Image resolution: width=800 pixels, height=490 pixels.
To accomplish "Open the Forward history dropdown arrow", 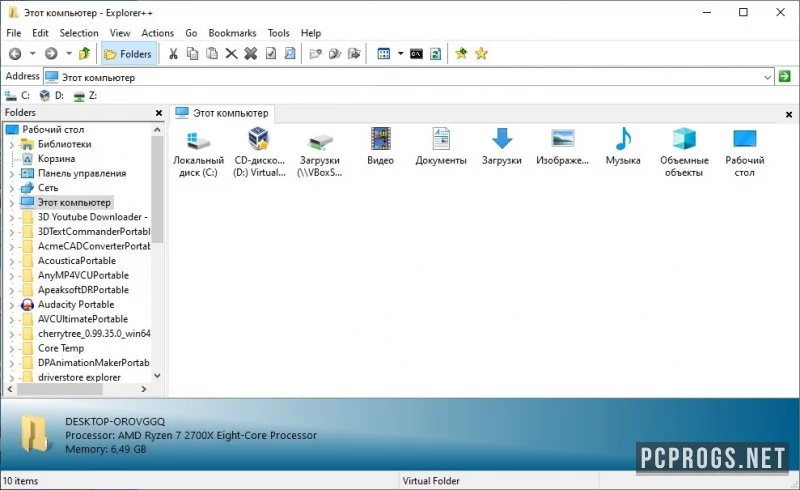I will 68,54.
